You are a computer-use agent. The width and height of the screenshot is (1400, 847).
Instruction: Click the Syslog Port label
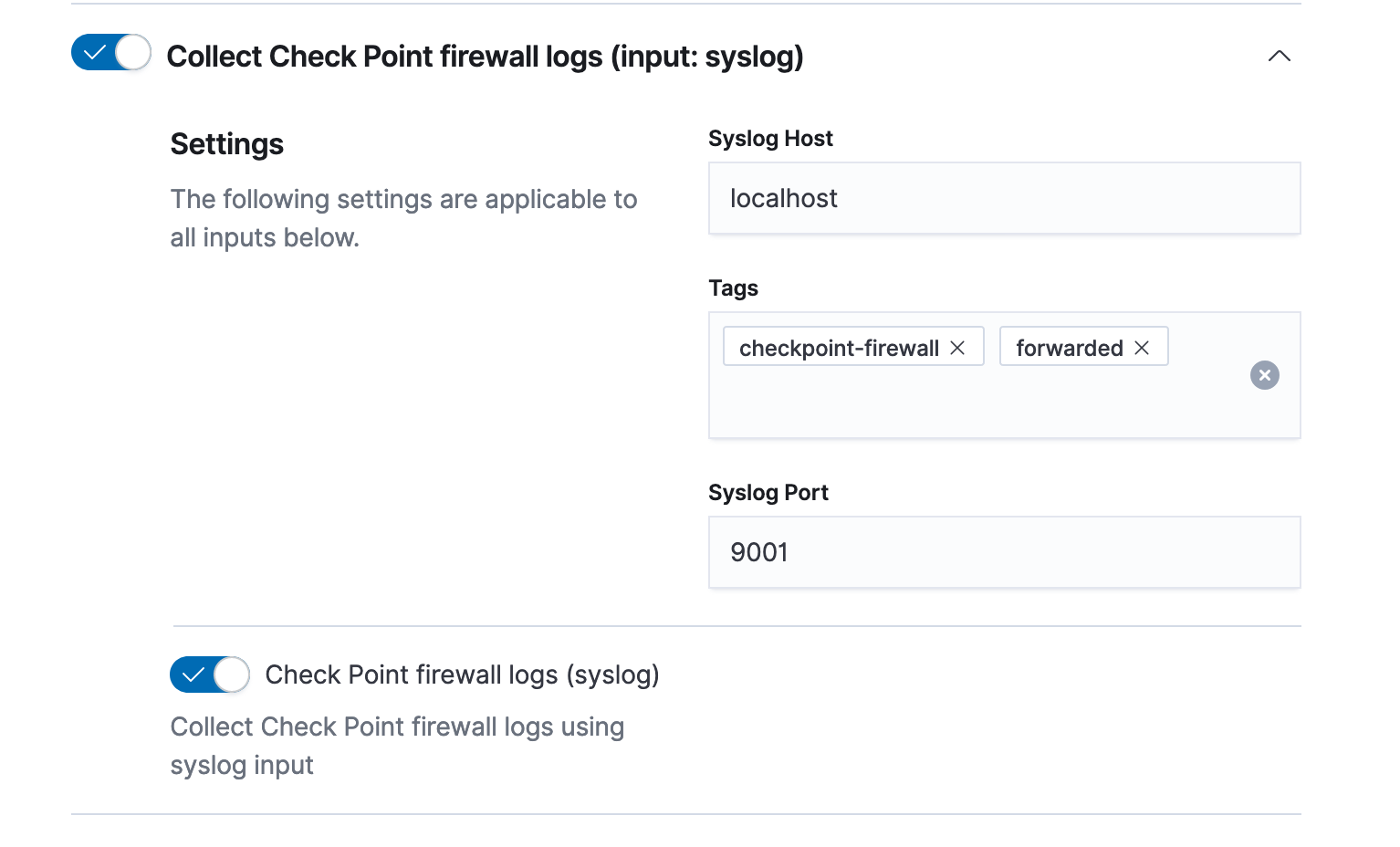pos(768,493)
